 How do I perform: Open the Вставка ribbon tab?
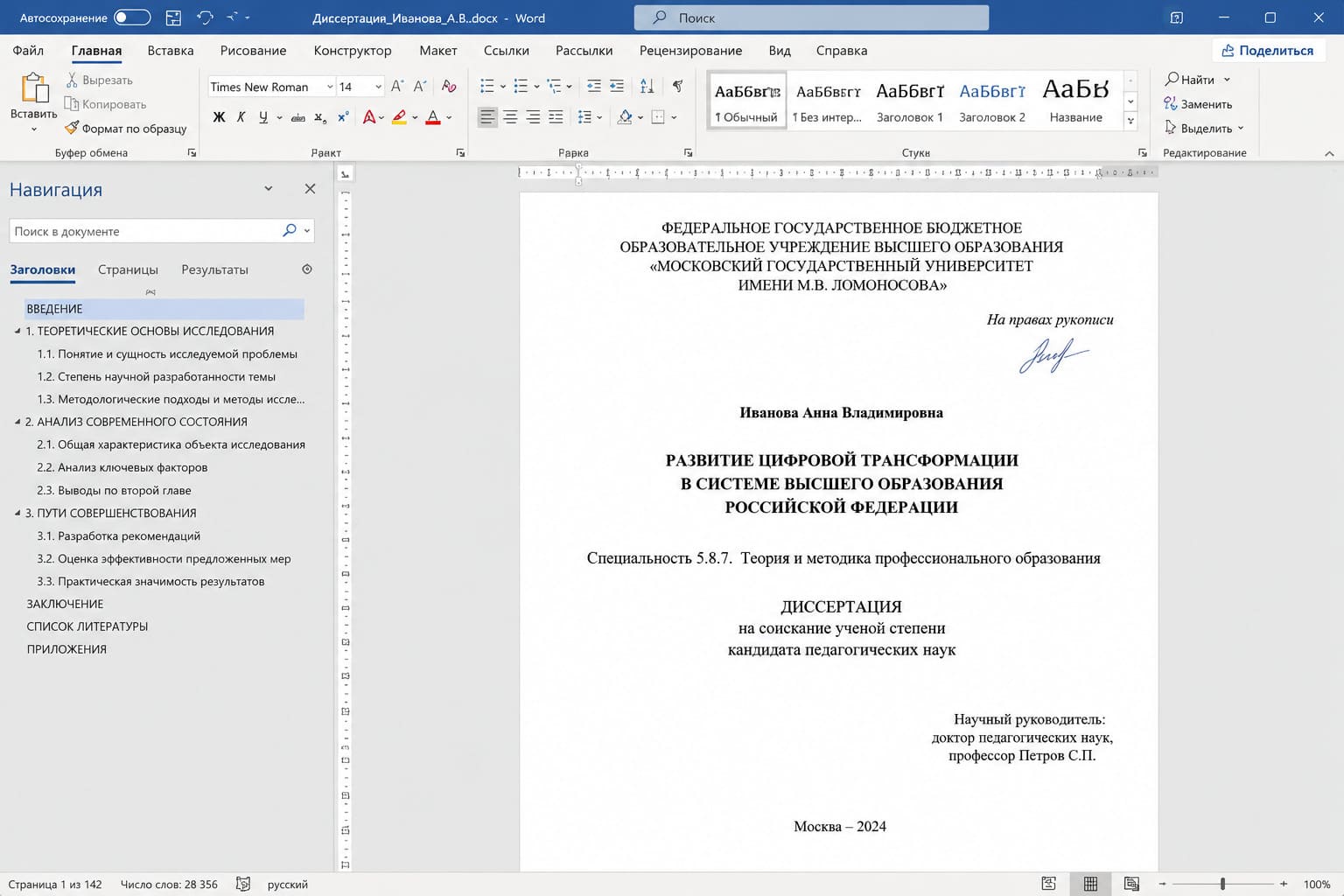coord(171,51)
